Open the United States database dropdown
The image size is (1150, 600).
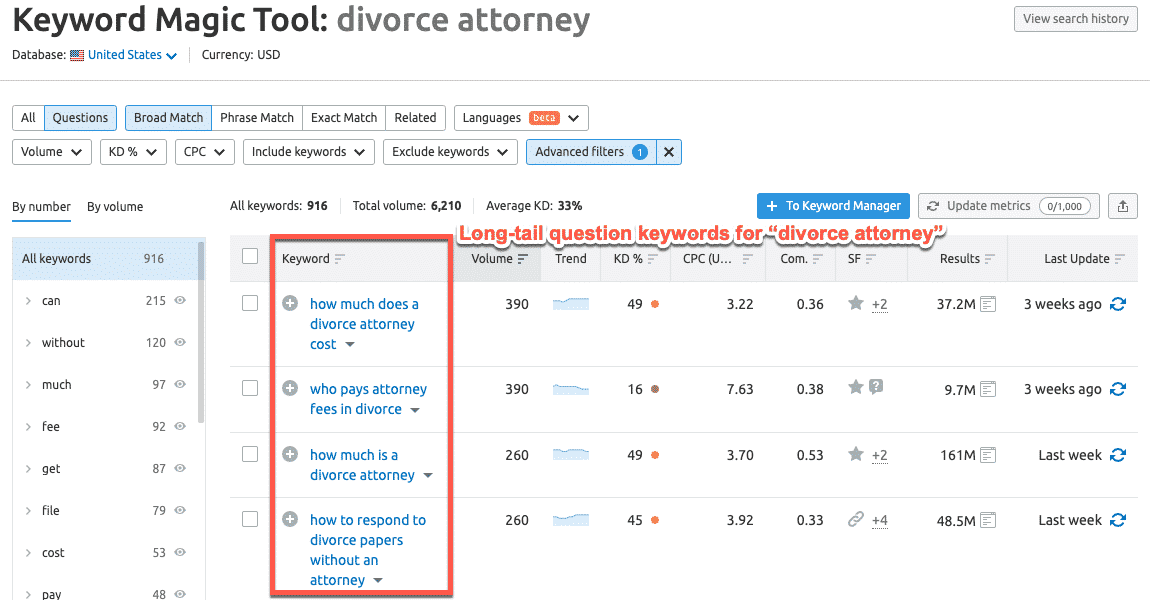[131, 55]
